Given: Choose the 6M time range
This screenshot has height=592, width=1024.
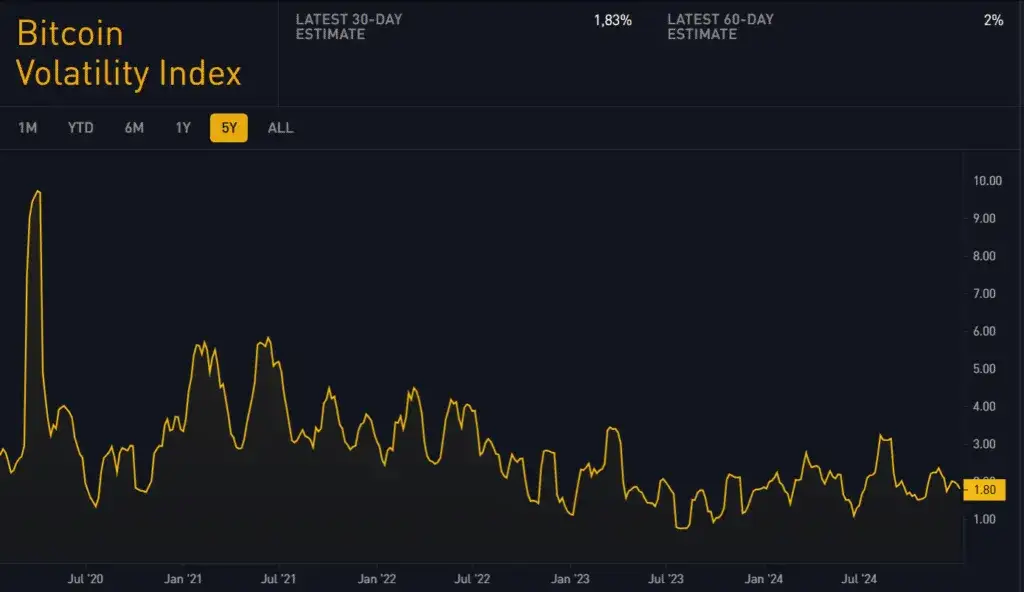Looking at the screenshot, I should tap(134, 128).
